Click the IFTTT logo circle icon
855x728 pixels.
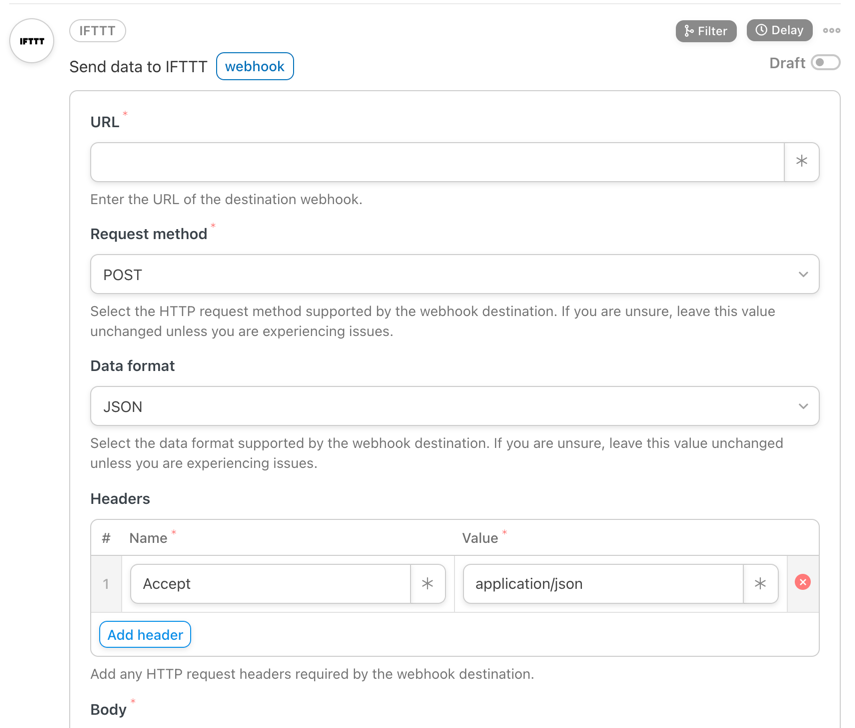[x=32, y=41]
